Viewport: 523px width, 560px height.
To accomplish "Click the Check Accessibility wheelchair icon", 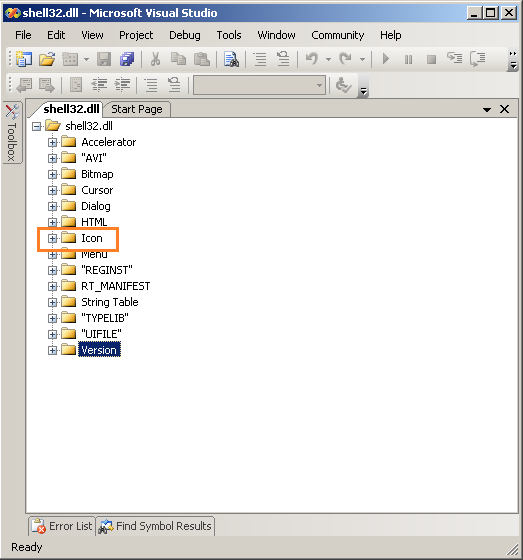I will pyautogui.click(x=344, y=85).
